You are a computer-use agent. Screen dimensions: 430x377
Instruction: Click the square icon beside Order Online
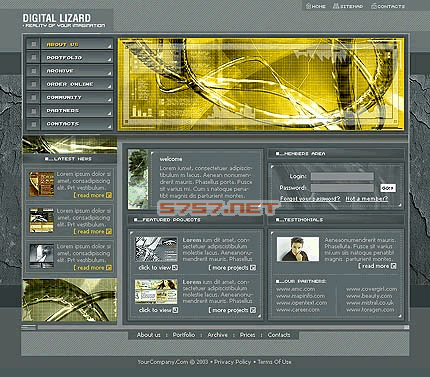(x=33, y=84)
